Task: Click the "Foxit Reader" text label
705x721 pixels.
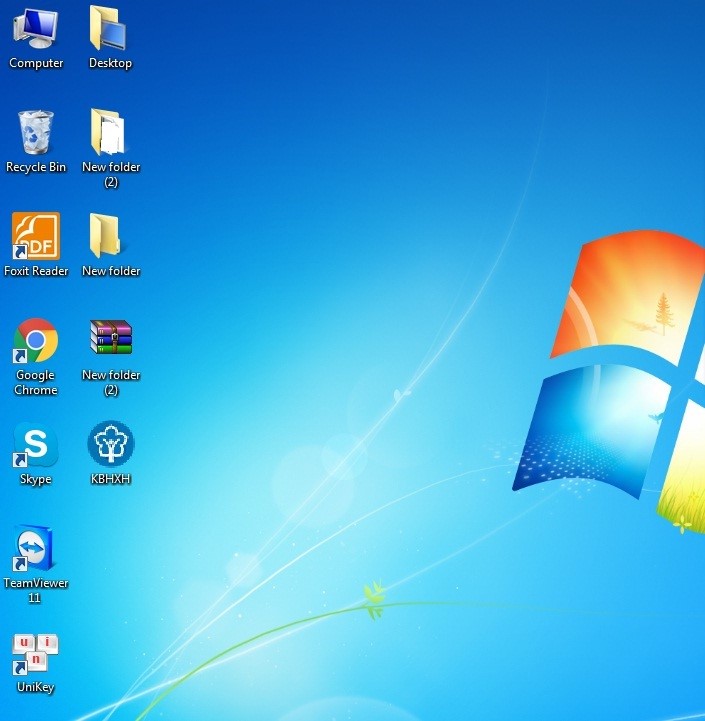Action: click(x=36, y=271)
